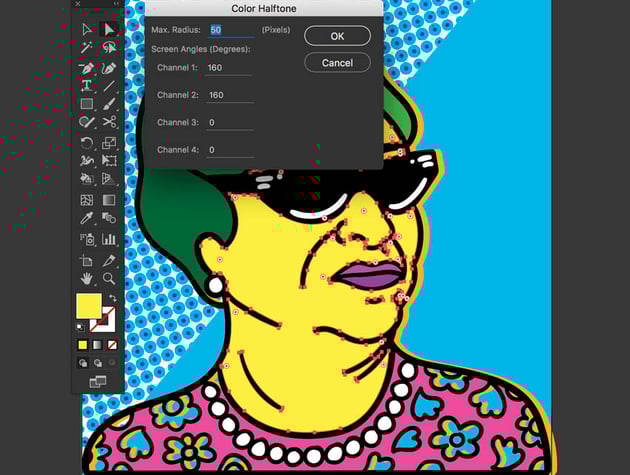Confirm halftone with OK button

pyautogui.click(x=338, y=36)
